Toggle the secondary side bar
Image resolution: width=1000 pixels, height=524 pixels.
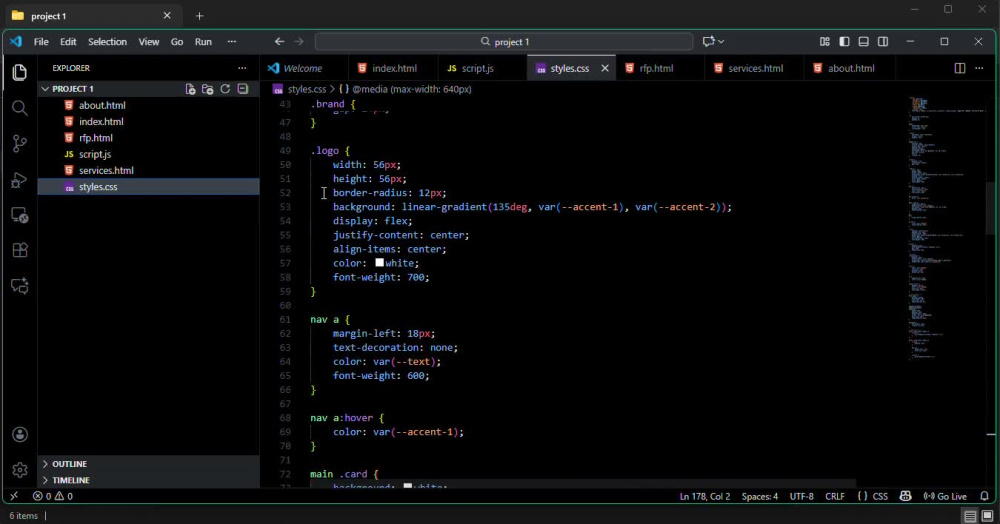(x=883, y=41)
